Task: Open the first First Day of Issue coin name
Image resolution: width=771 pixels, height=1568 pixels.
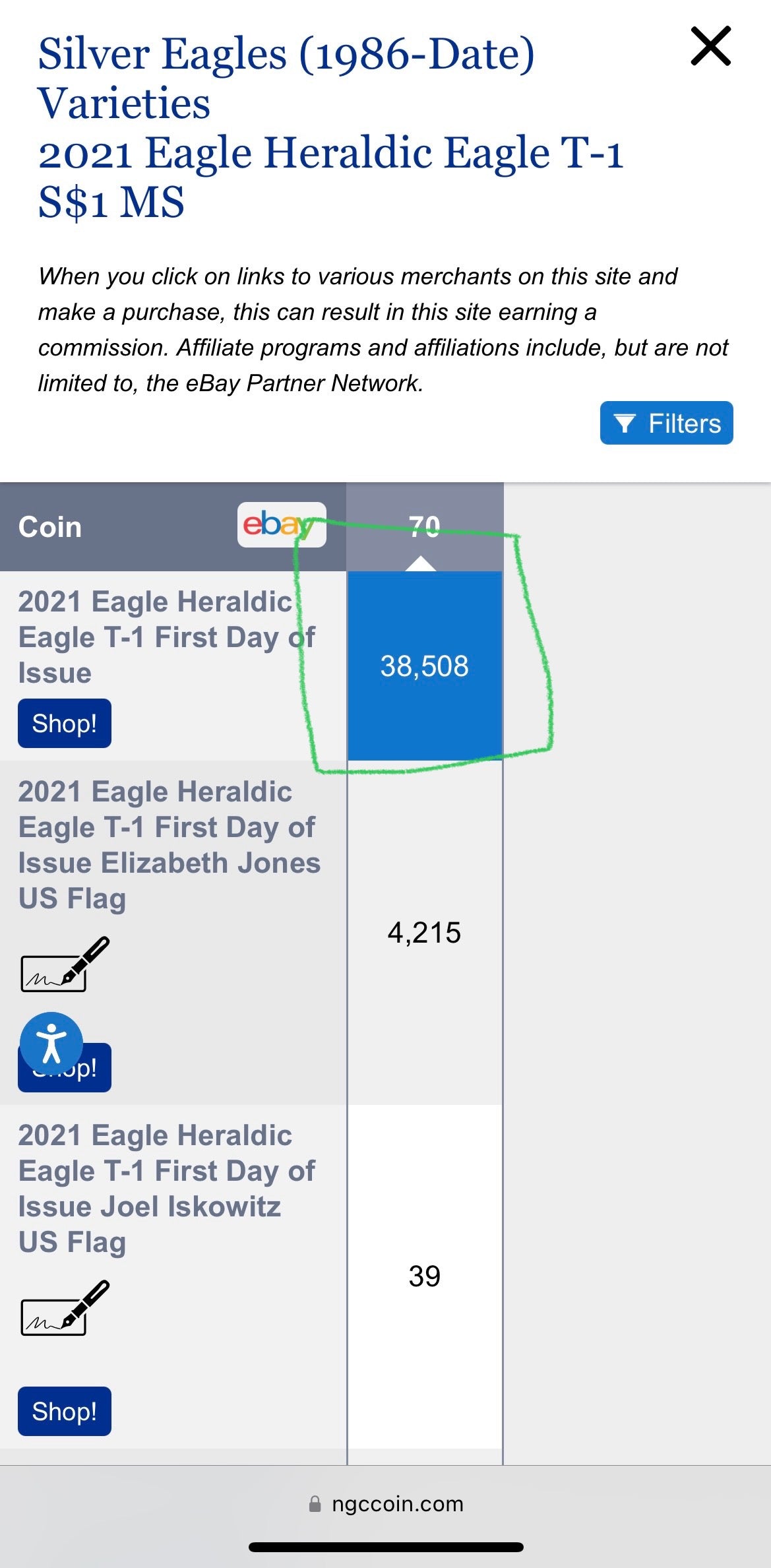Action: pyautogui.click(x=166, y=637)
